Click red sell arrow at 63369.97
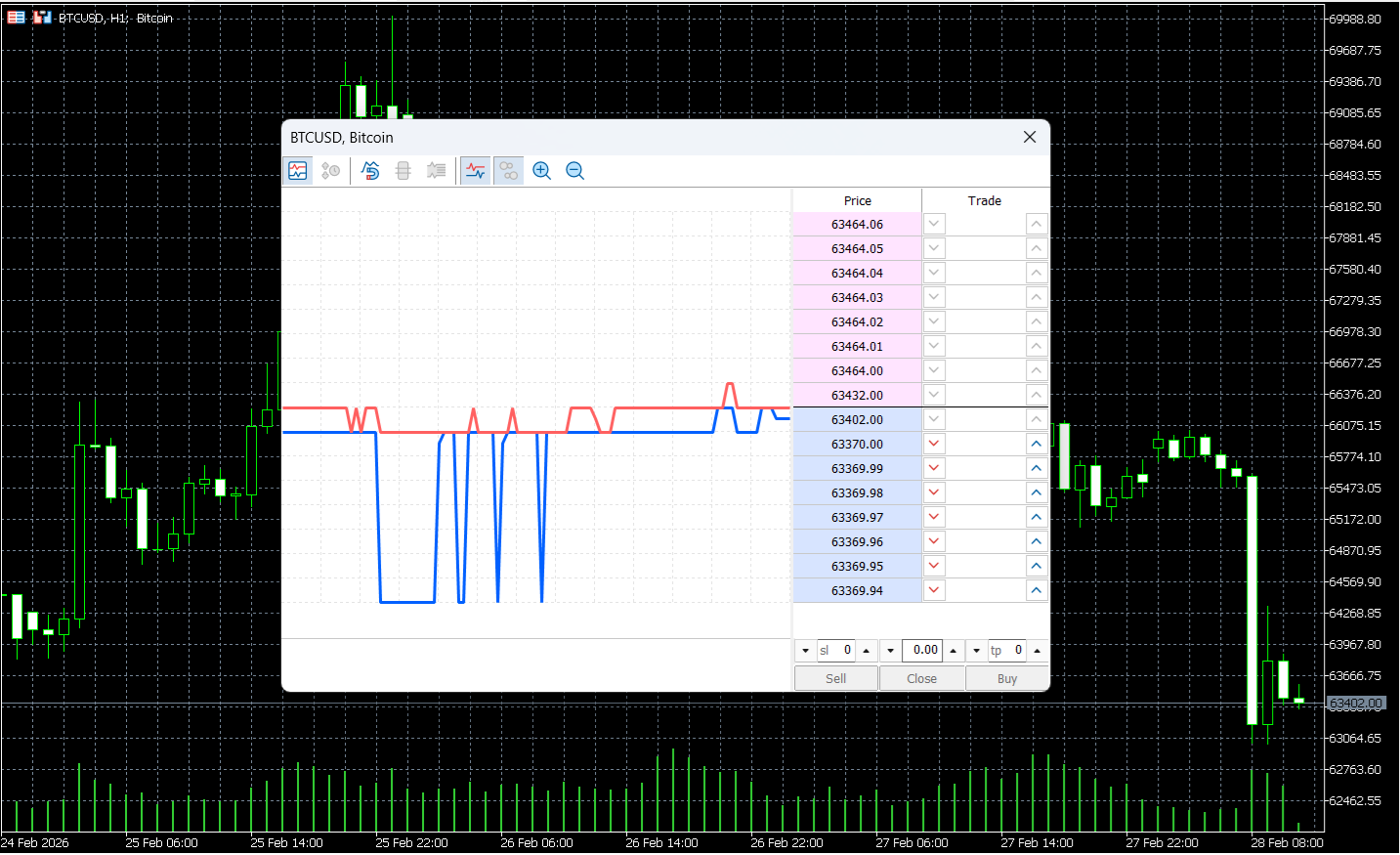1400x855 pixels. coord(934,517)
